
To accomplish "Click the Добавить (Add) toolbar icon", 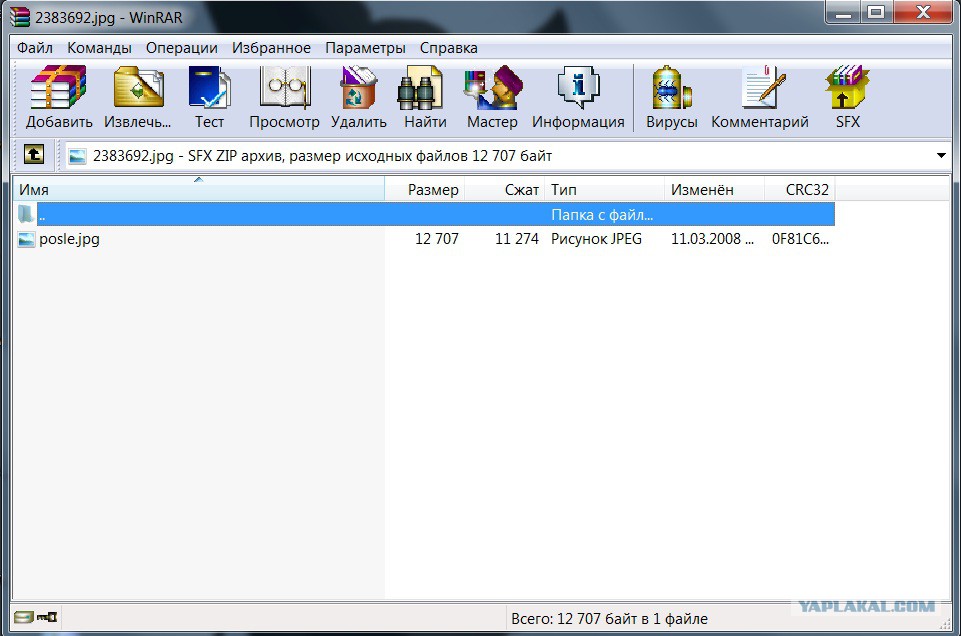I will coord(59,88).
